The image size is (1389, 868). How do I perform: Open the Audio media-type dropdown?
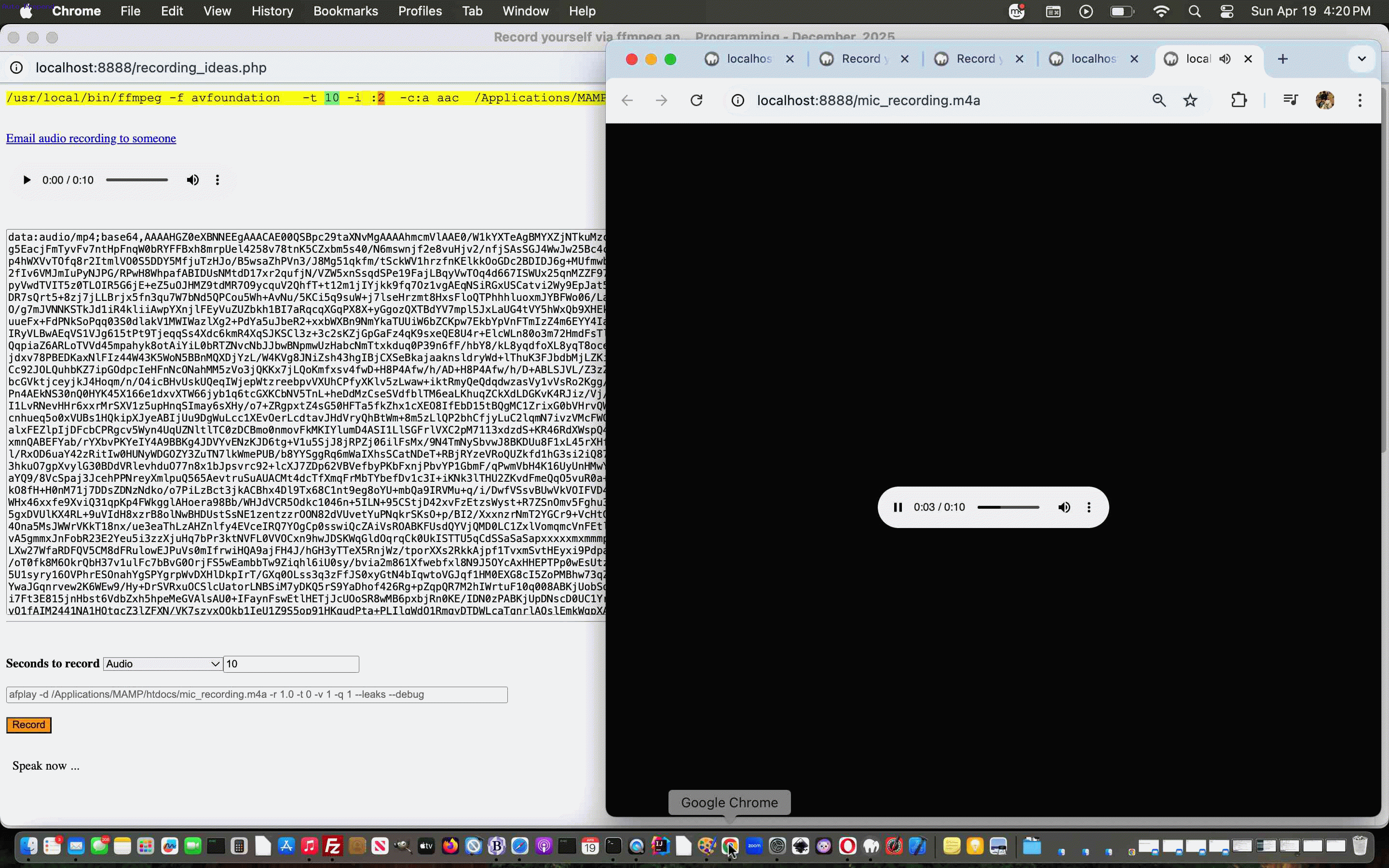tap(162, 664)
